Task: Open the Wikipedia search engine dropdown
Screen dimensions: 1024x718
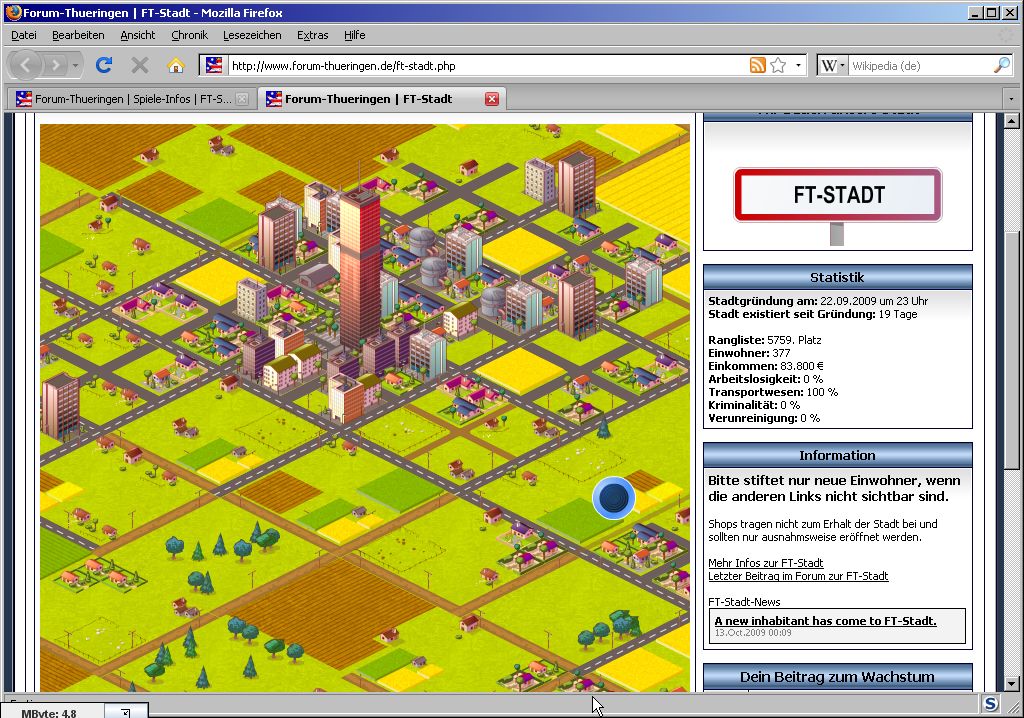Action: point(833,65)
